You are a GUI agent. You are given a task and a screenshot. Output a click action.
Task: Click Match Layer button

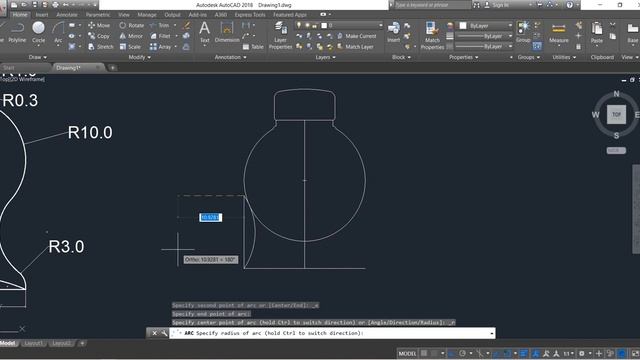pos(355,47)
